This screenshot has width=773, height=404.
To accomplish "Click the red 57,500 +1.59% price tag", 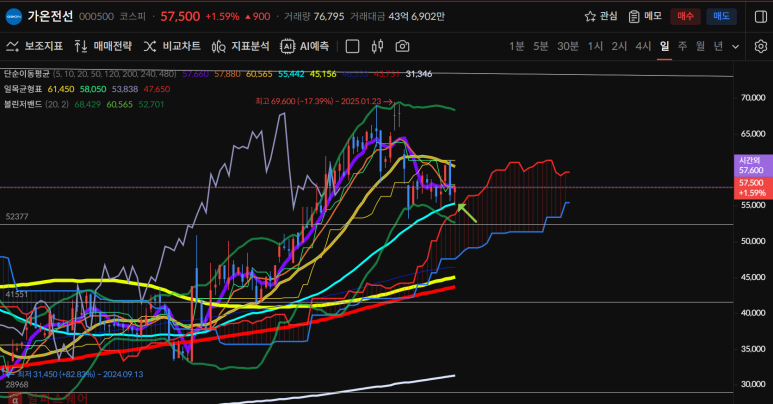I will point(751,188).
